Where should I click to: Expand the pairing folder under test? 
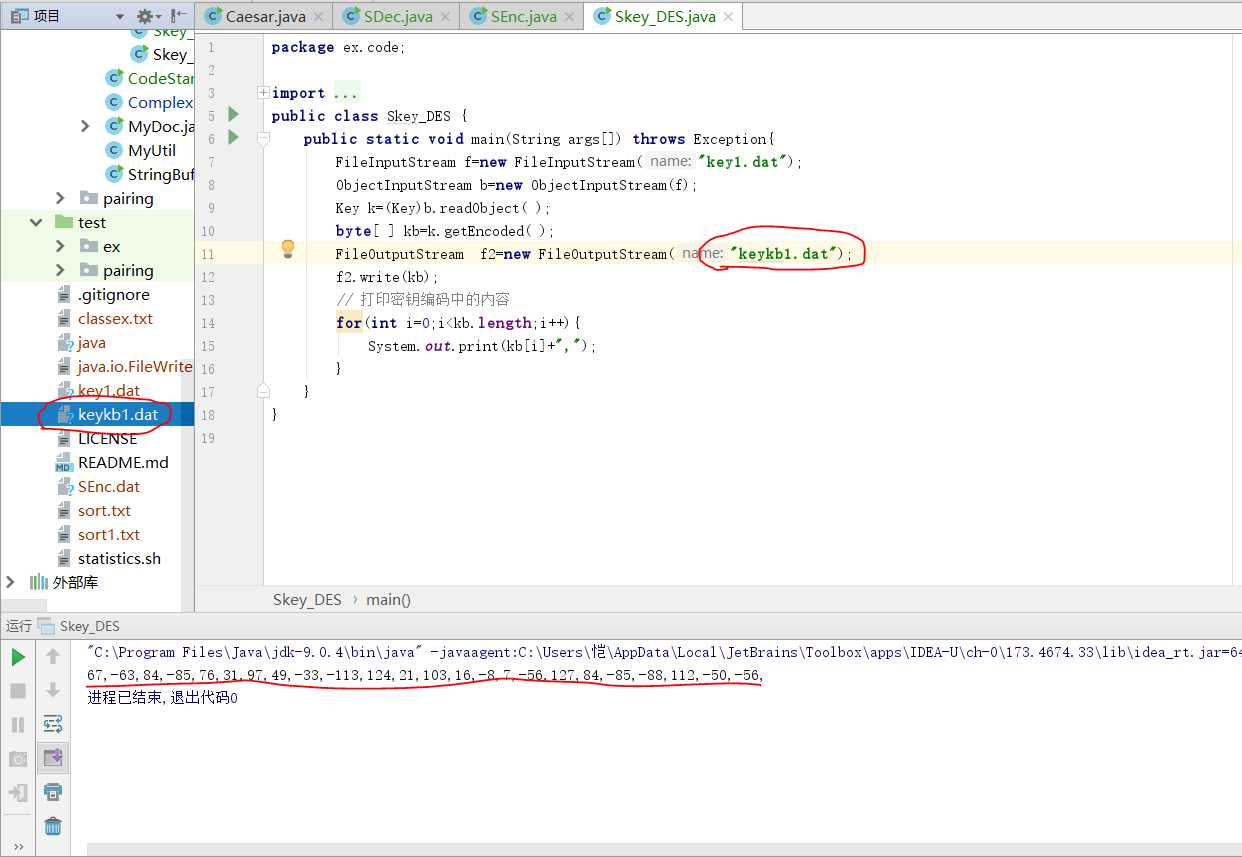point(60,270)
